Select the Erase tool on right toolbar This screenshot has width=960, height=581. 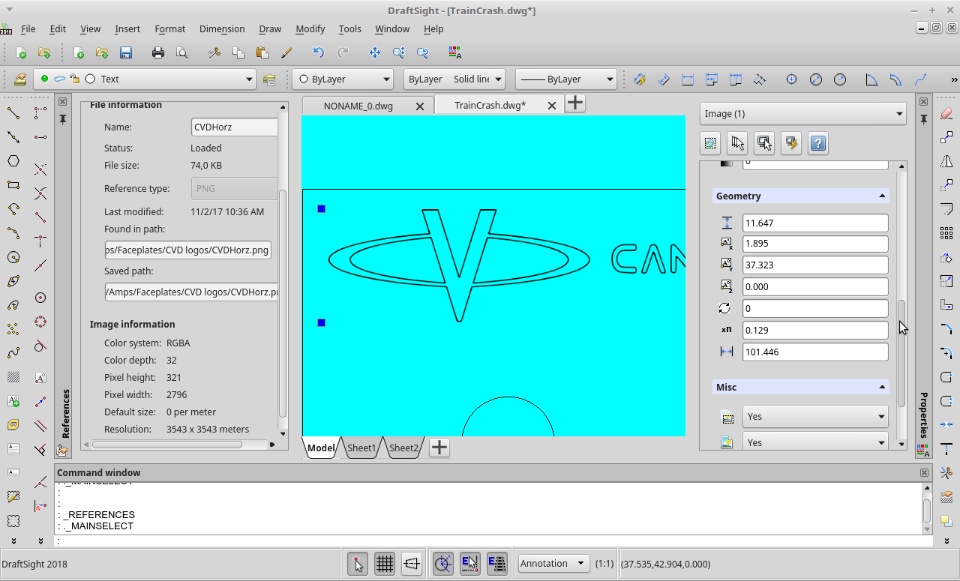(x=947, y=113)
